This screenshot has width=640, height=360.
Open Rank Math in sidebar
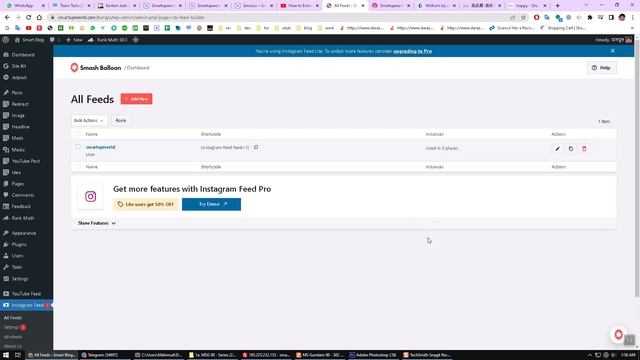(x=23, y=218)
